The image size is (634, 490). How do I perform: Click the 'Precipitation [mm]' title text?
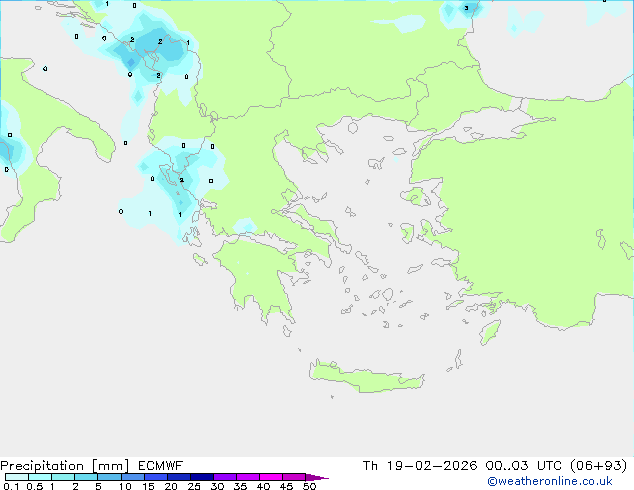65,466
